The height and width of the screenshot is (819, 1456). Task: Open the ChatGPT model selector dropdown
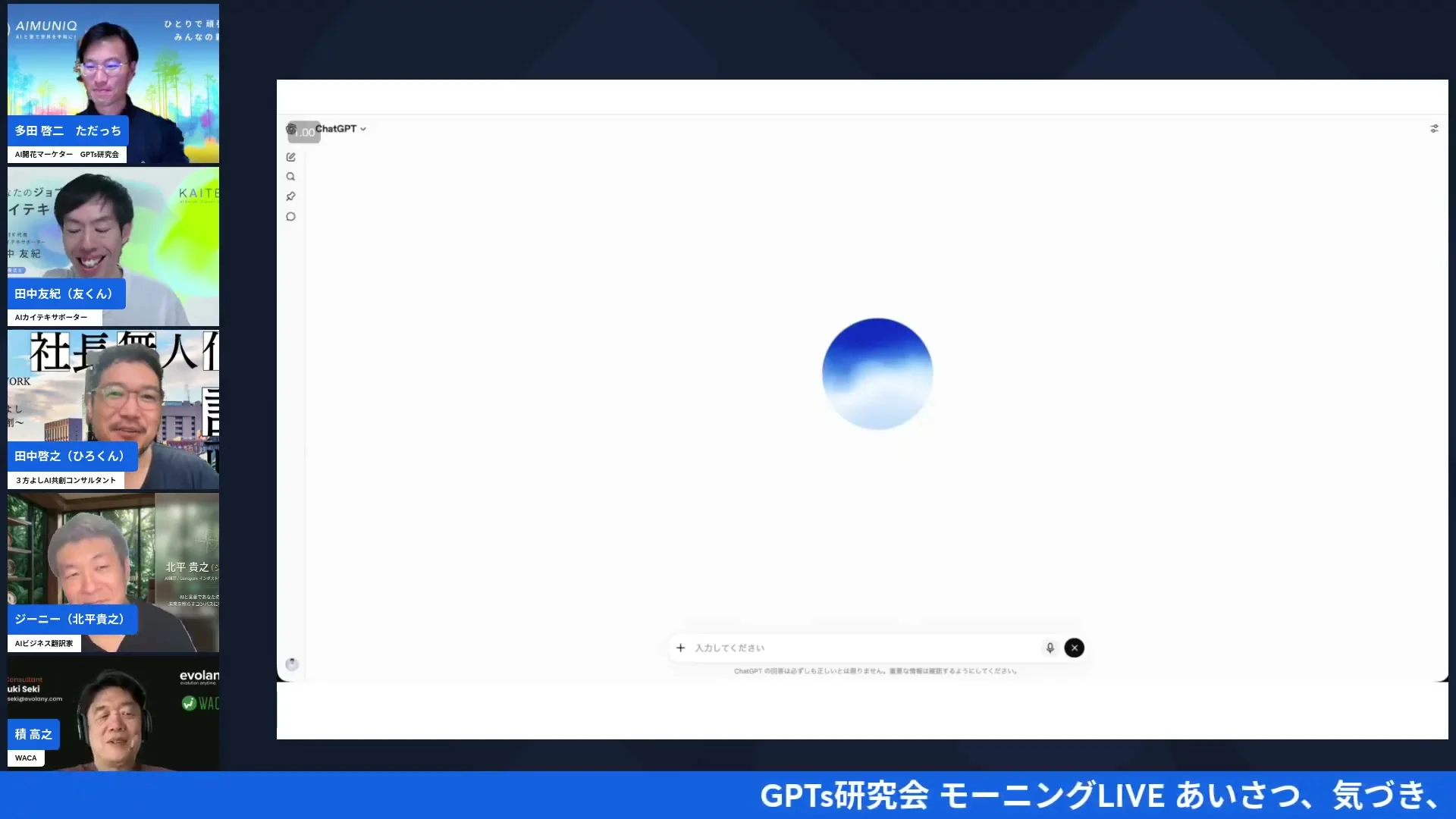(x=340, y=129)
